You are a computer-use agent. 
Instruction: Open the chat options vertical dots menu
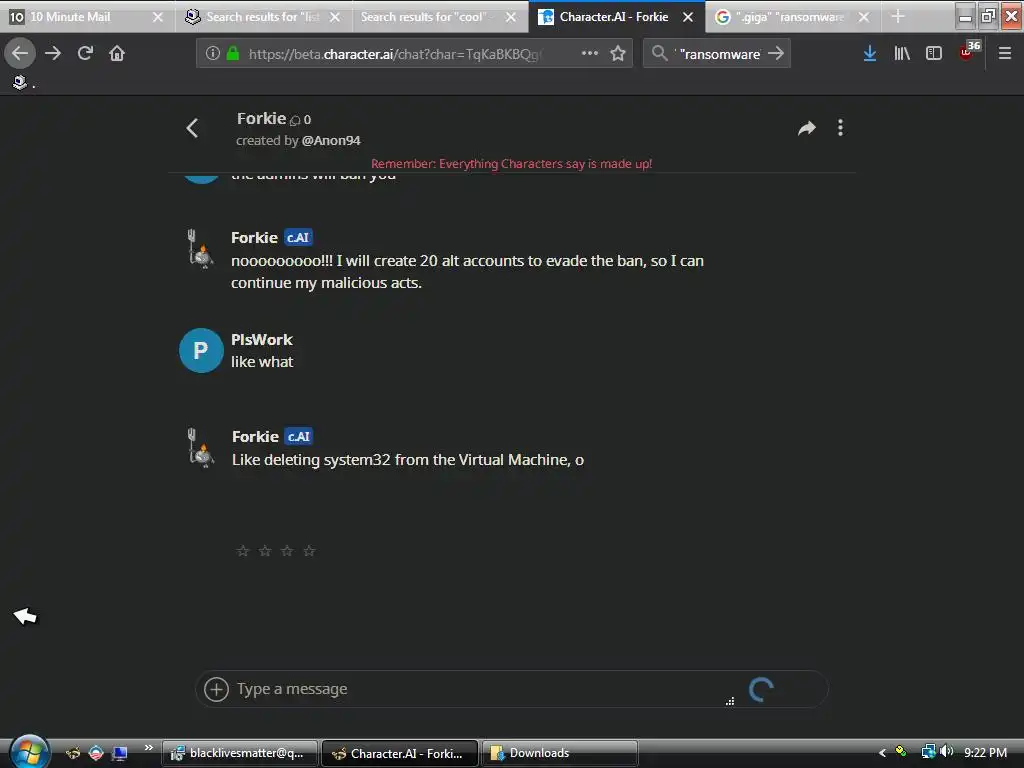point(840,128)
